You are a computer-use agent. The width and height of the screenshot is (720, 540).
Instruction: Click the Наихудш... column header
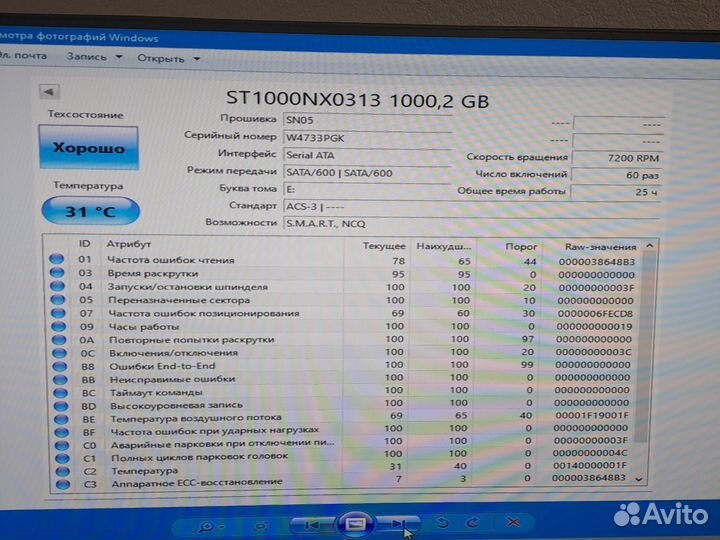pos(444,246)
